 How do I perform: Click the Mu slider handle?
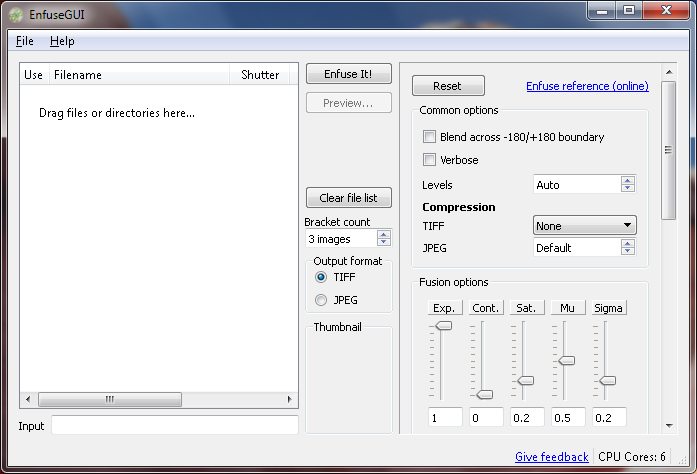click(566, 360)
